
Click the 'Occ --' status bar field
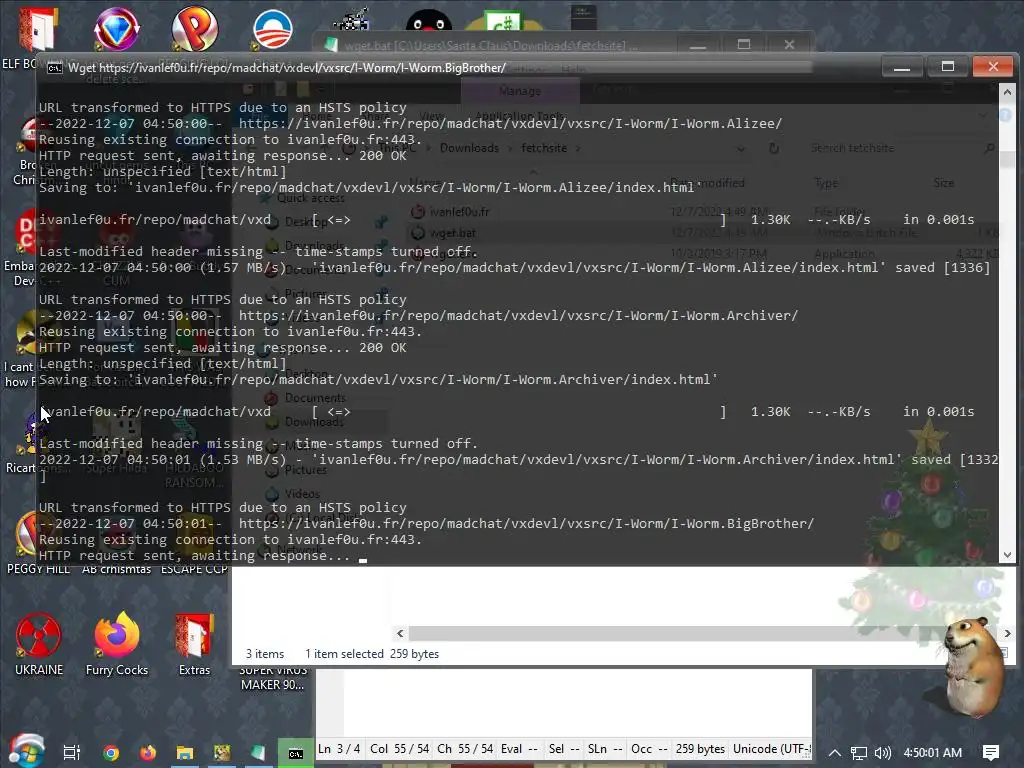coord(649,749)
